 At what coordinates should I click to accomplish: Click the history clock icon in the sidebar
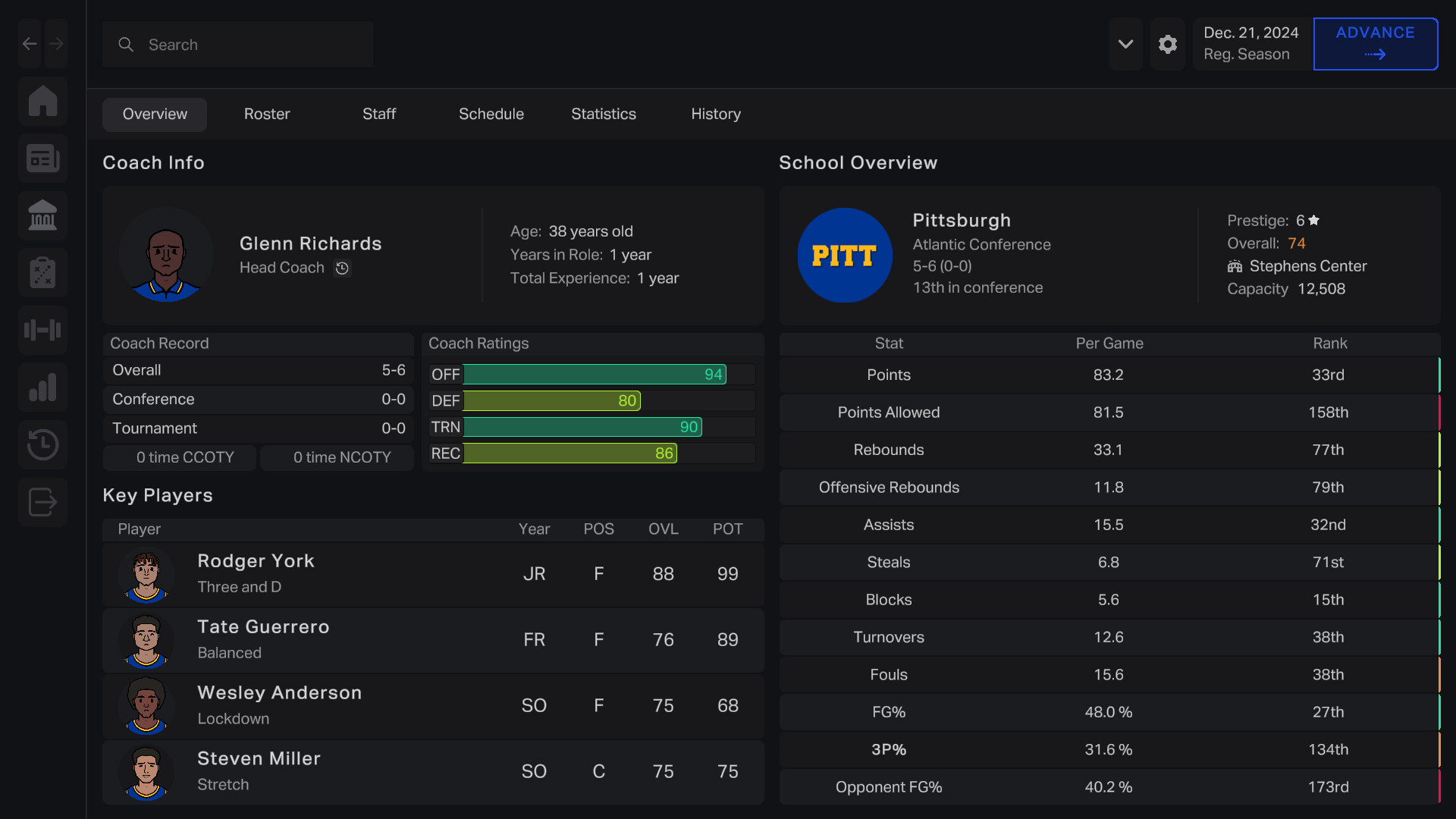click(42, 444)
